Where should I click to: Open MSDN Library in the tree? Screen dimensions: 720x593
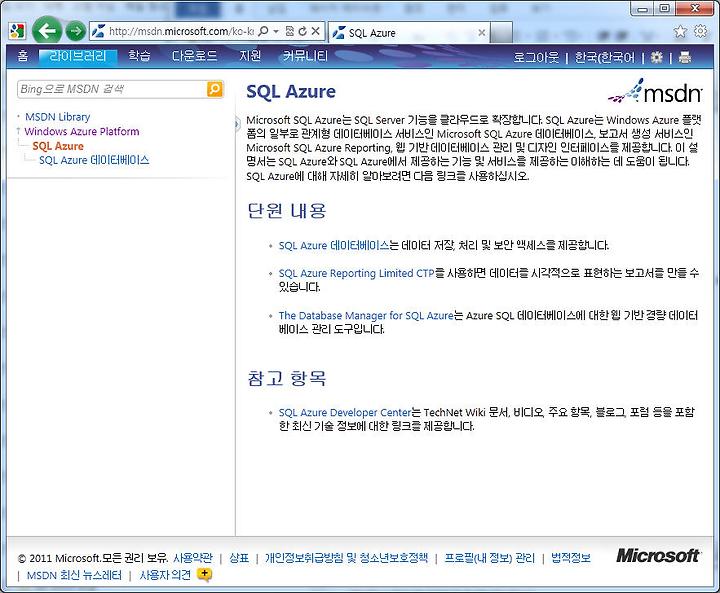tap(57, 117)
